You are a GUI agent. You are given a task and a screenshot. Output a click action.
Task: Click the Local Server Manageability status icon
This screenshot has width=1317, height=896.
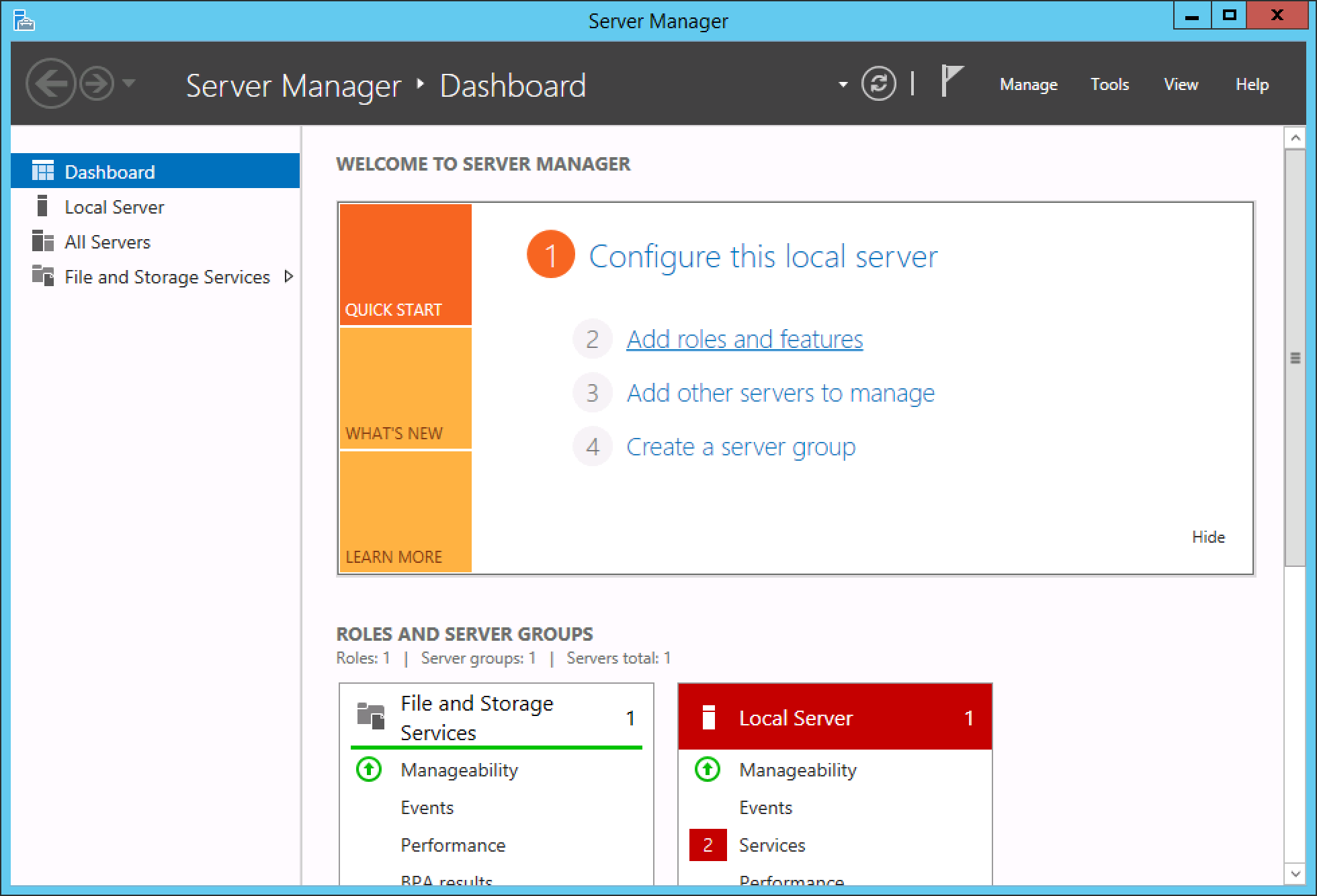pyautogui.click(x=707, y=769)
